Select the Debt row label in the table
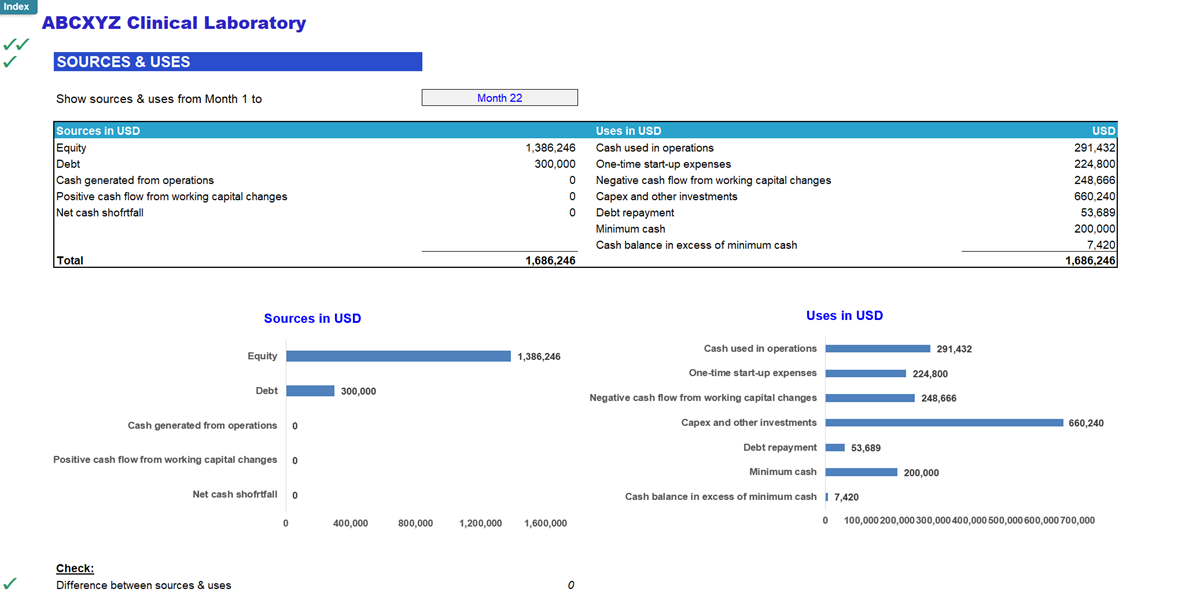 68,164
